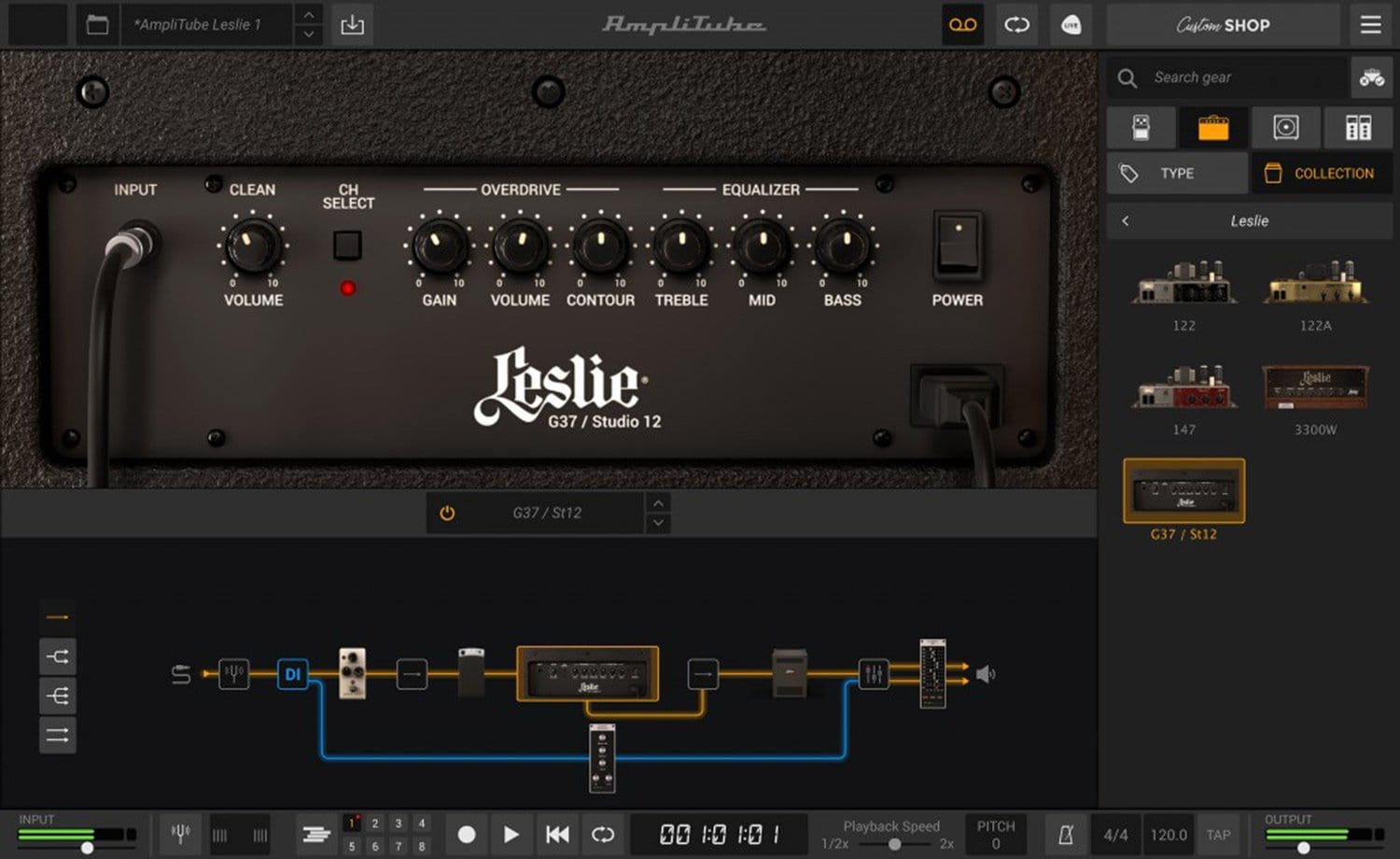This screenshot has width=1400, height=859.
Task: Open the tape recorder icon in top bar
Action: [962, 25]
